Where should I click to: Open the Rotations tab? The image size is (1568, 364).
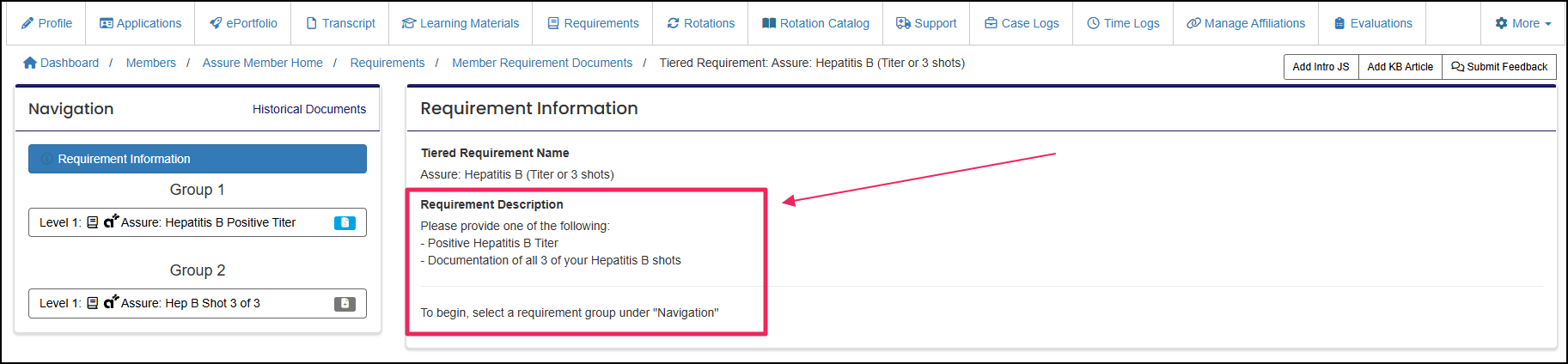click(x=700, y=23)
